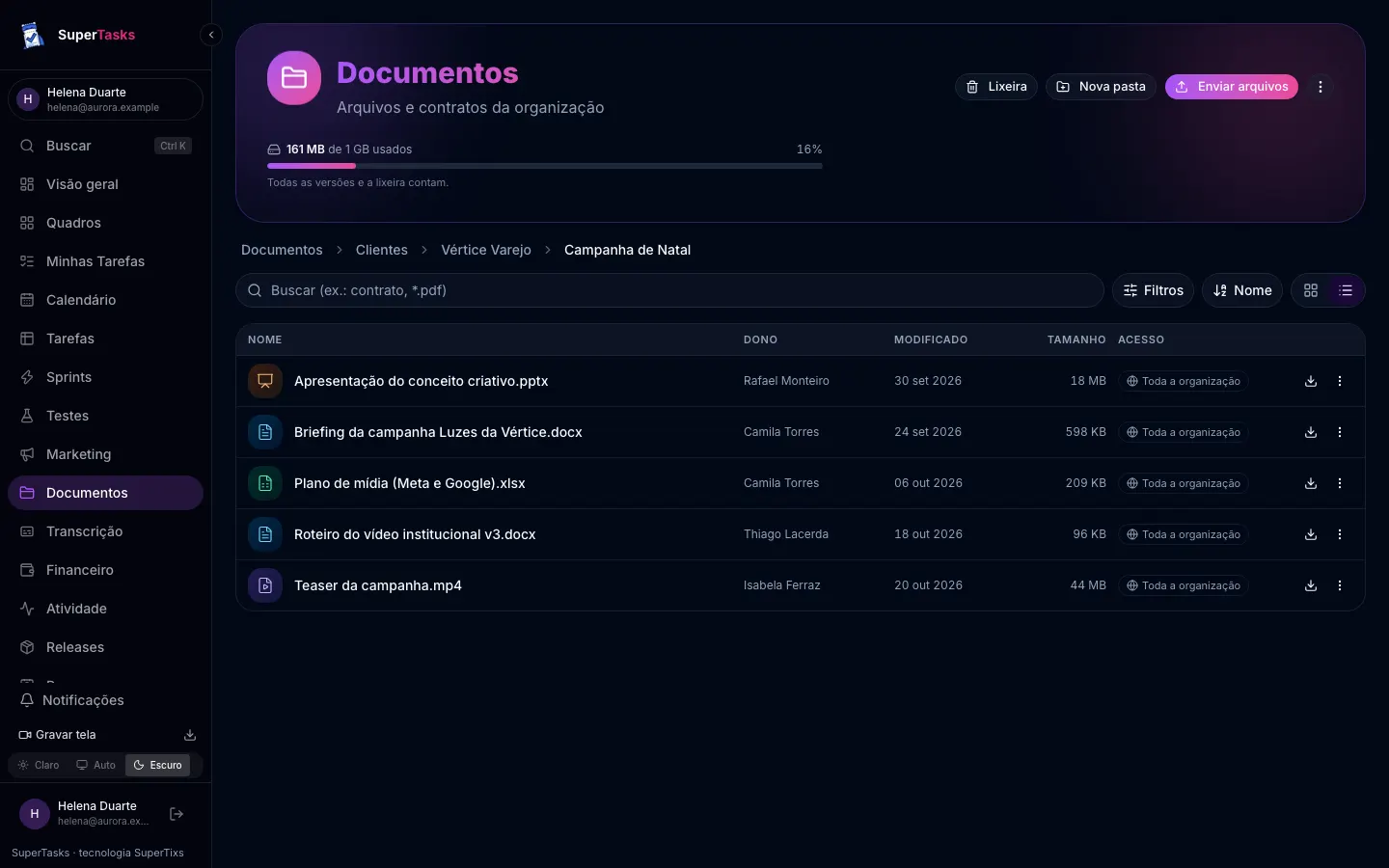This screenshot has height=868, width=1389.
Task: Go to Quadros in the sidebar
Action: coord(105,223)
